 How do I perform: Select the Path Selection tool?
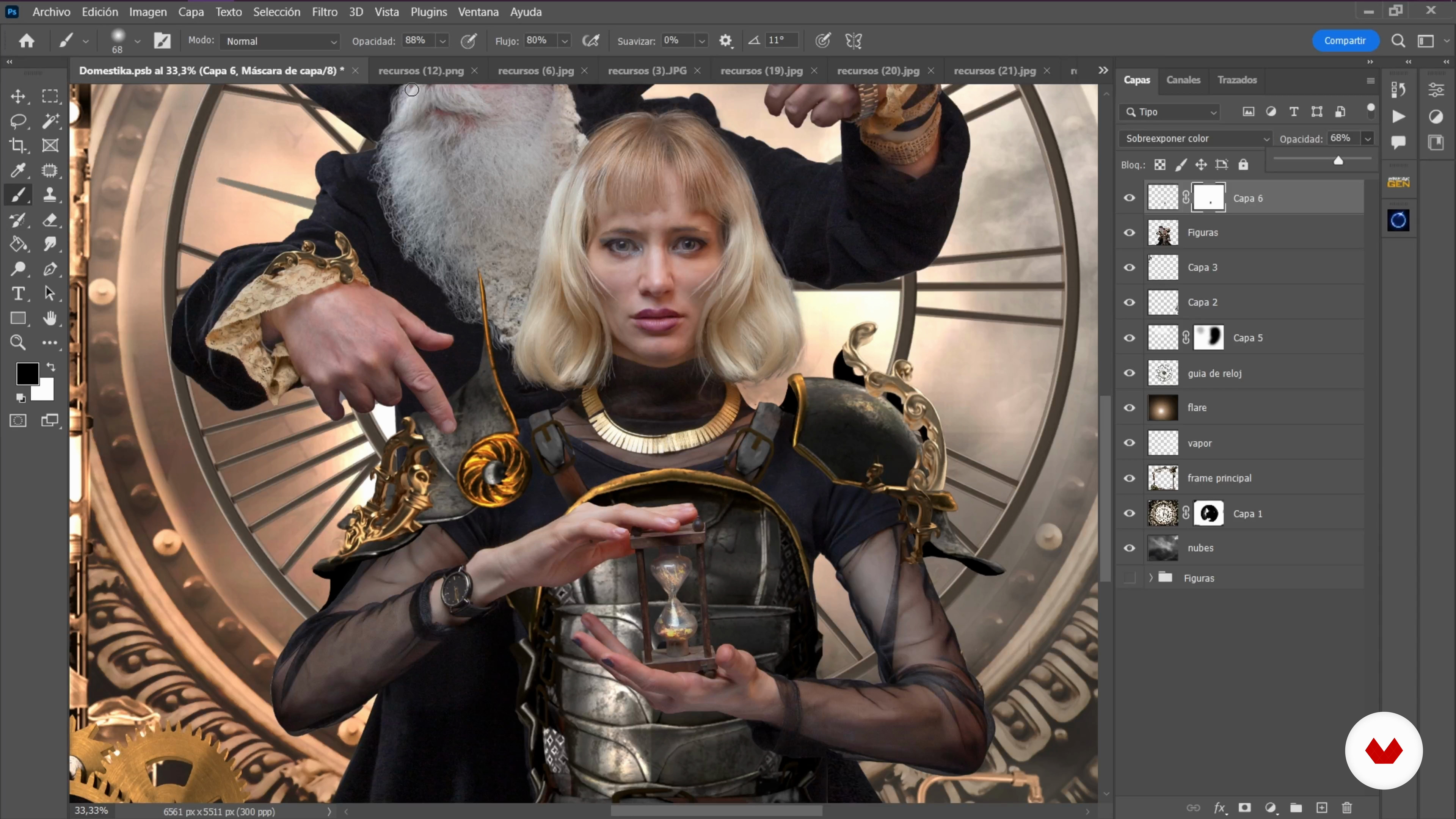coord(50,293)
